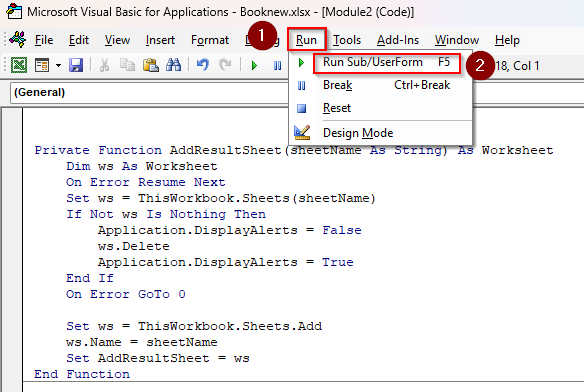Viewport: 584px width, 392px height.
Task: Open the Format menu
Action: 210,40
